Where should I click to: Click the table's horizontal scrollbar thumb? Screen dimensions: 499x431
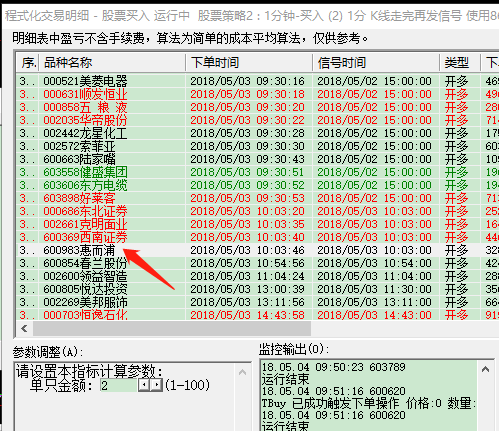click(172, 329)
